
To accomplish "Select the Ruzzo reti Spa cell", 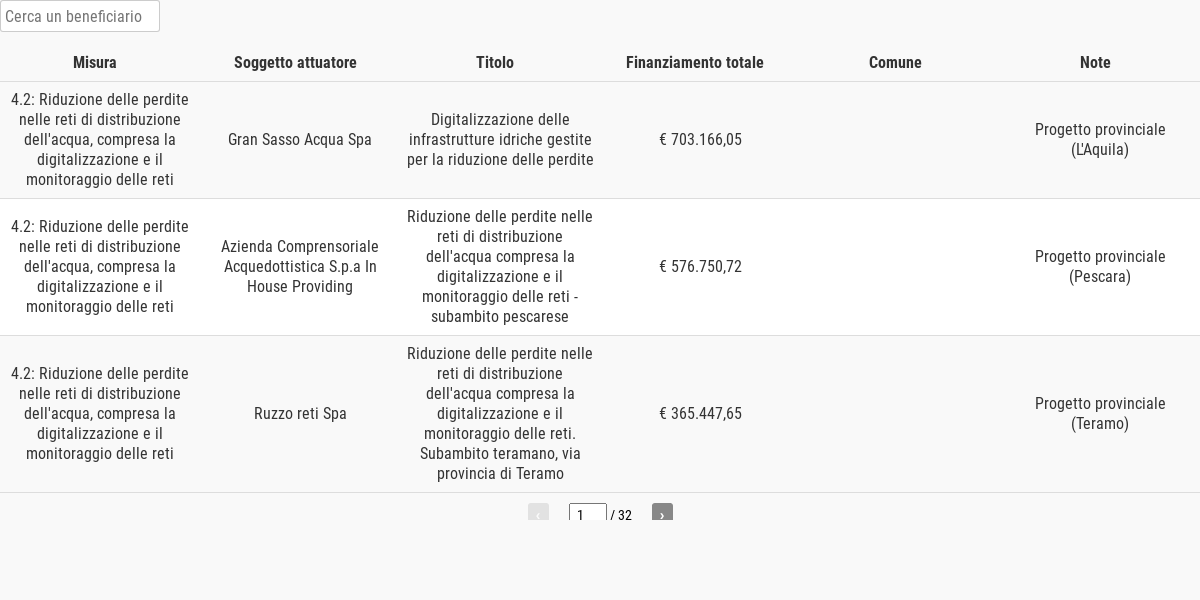I will (x=300, y=413).
